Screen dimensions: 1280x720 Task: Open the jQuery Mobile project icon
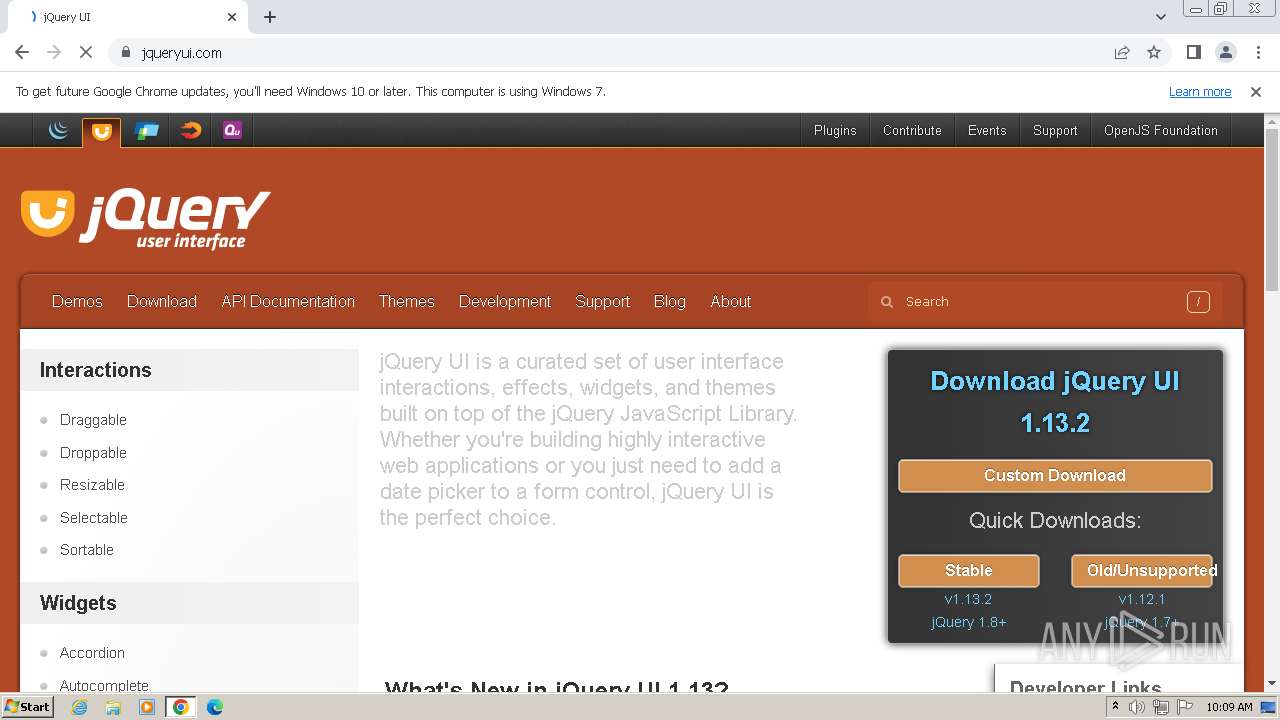(146, 130)
